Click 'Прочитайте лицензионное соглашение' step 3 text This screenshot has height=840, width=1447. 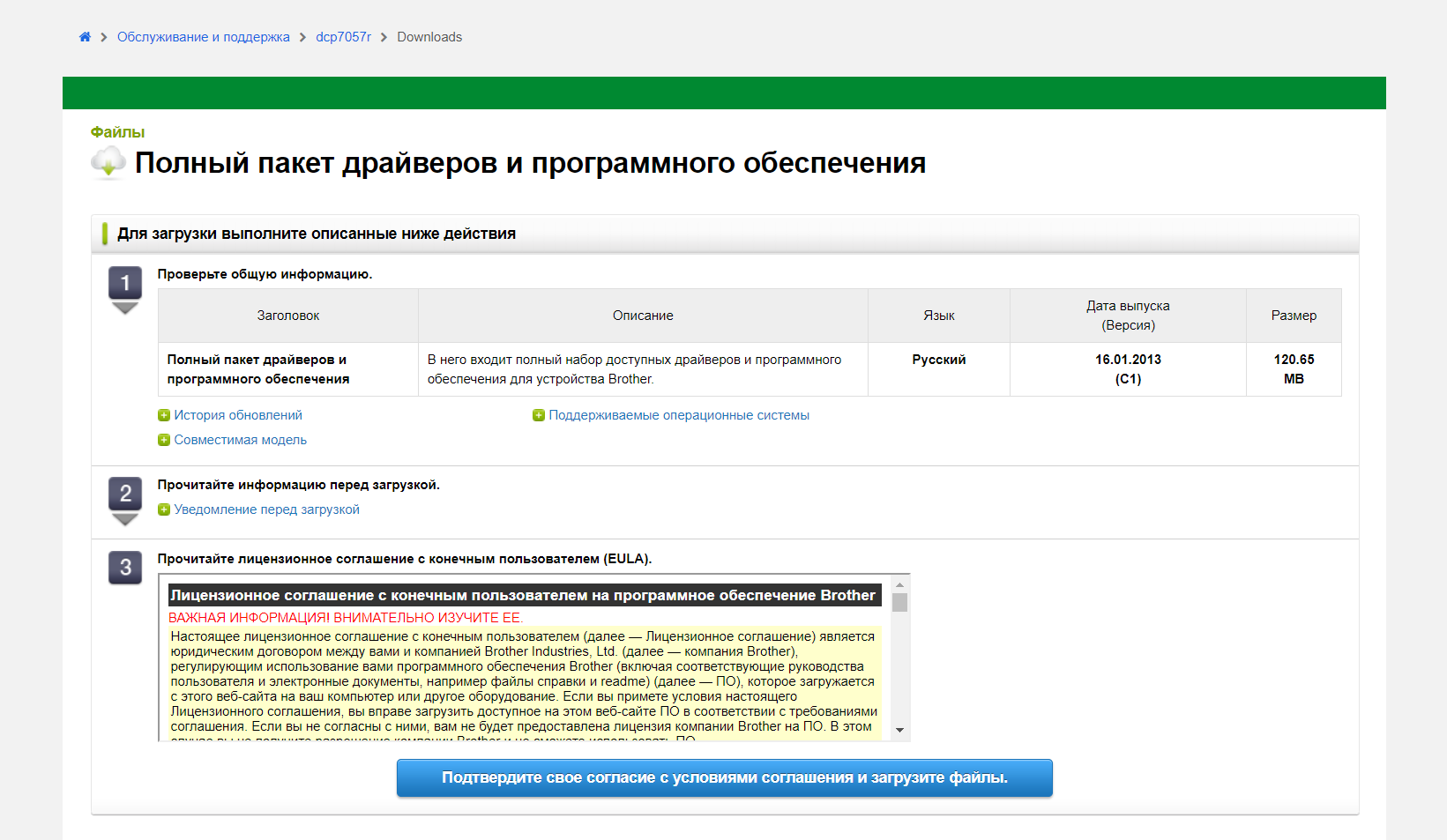(x=405, y=559)
